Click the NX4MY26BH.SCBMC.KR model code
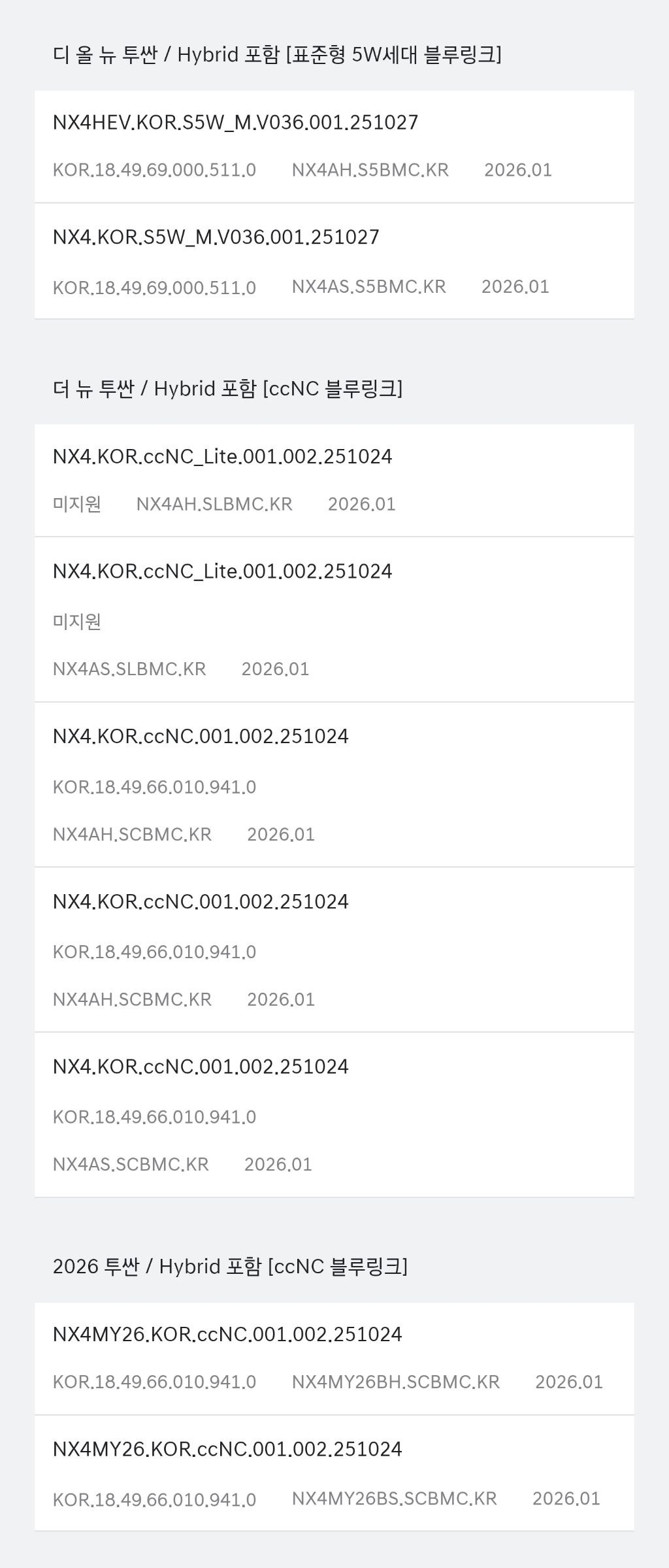This screenshot has height=1568, width=669. 395,1382
